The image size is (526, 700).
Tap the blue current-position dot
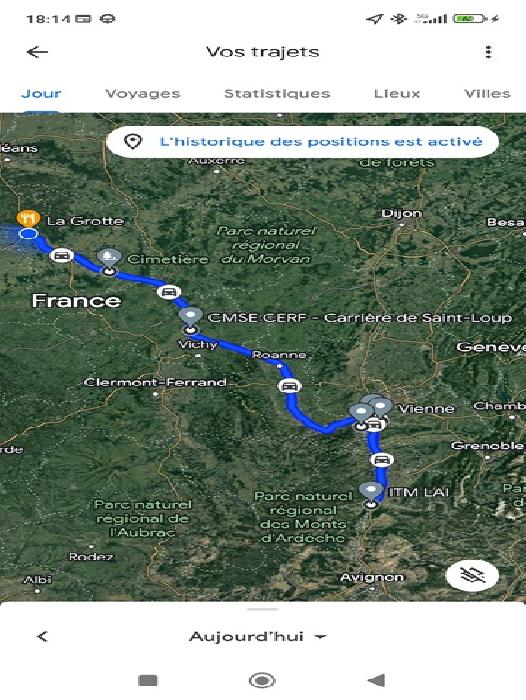click(x=29, y=233)
